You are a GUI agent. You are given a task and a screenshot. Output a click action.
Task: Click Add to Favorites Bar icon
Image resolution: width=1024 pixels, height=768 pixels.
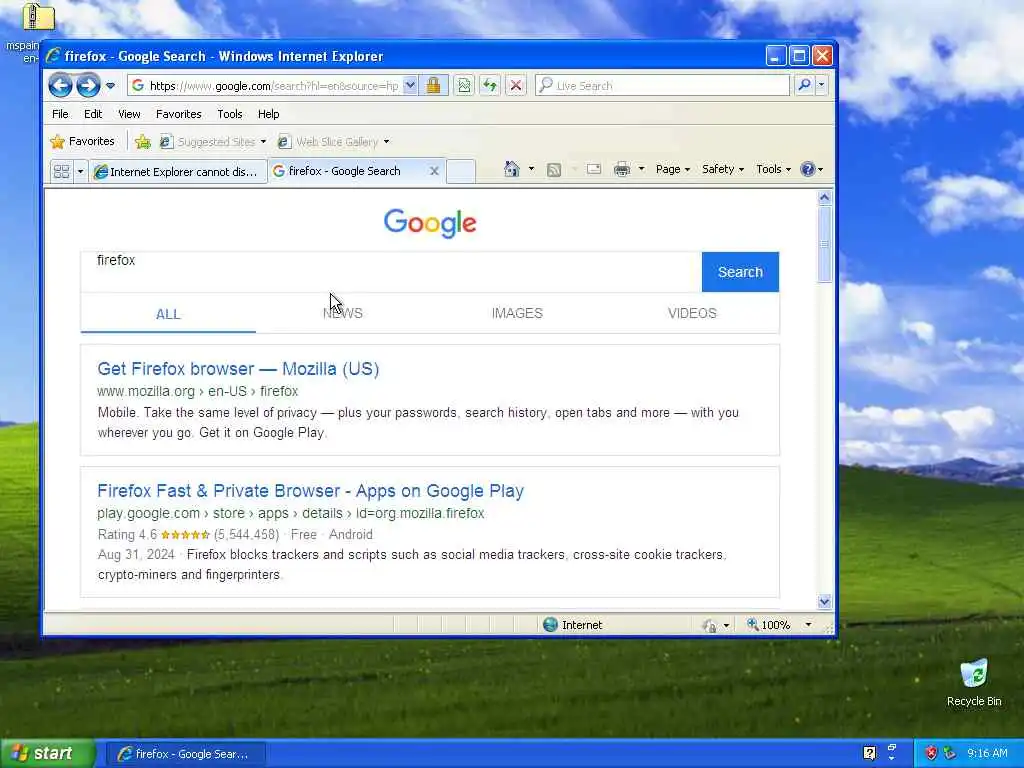(x=142, y=142)
